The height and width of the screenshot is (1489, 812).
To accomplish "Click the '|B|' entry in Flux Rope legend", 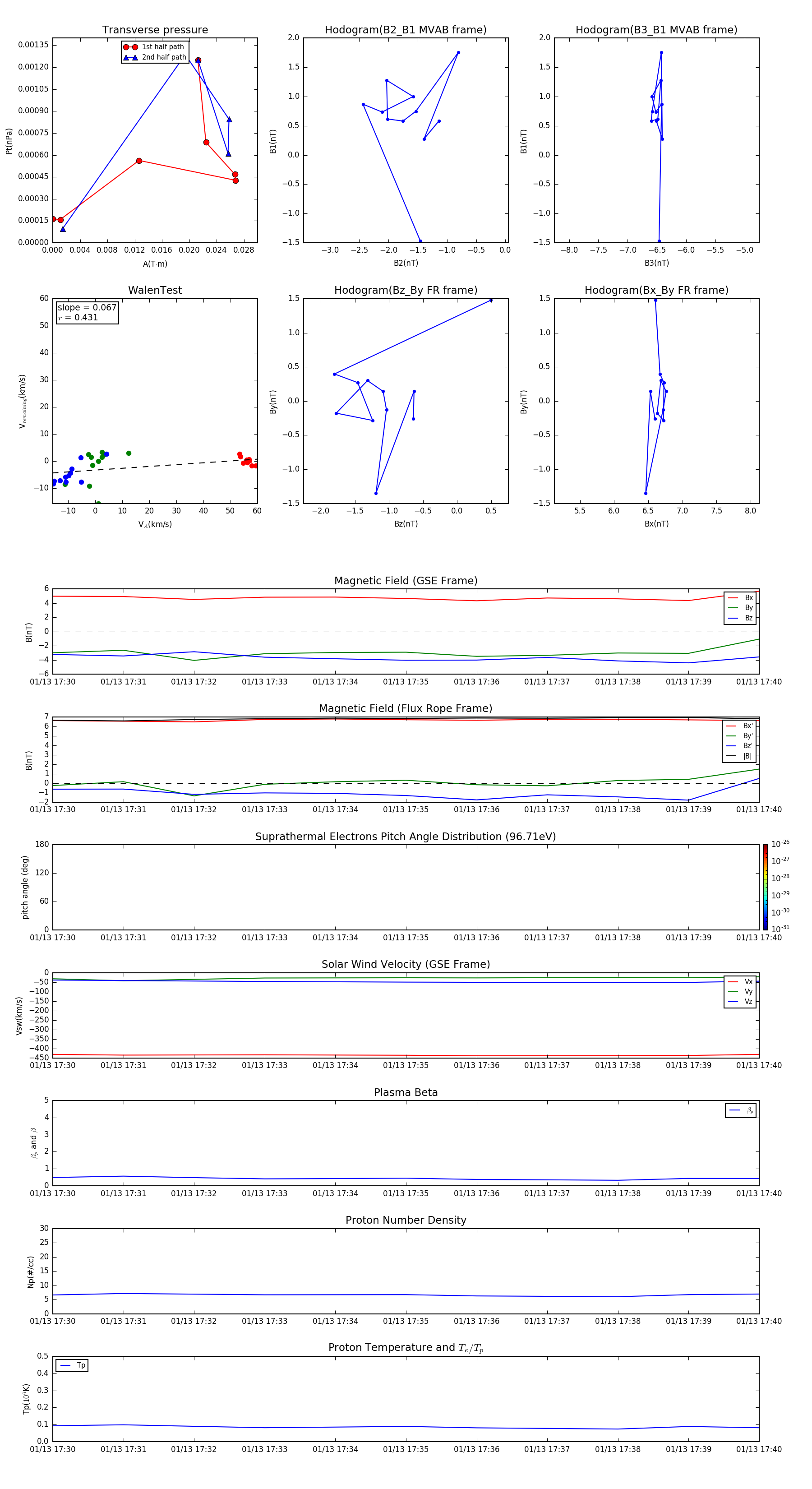I will pyautogui.click(x=740, y=756).
